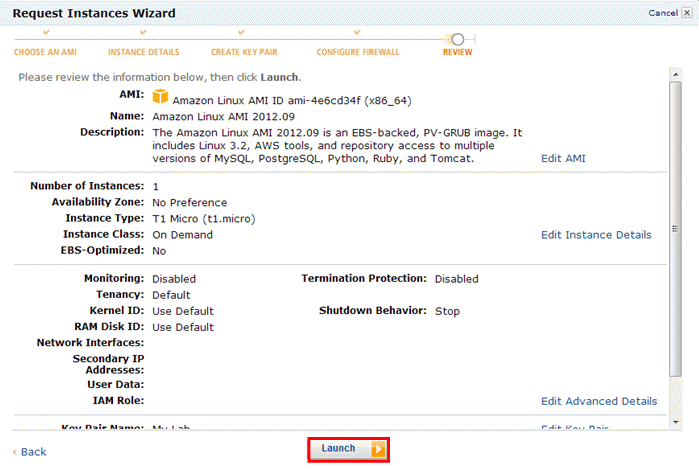Click the Instance Type value T1 Micro (t1.micro)
This screenshot has height=469, width=699.
204,219
